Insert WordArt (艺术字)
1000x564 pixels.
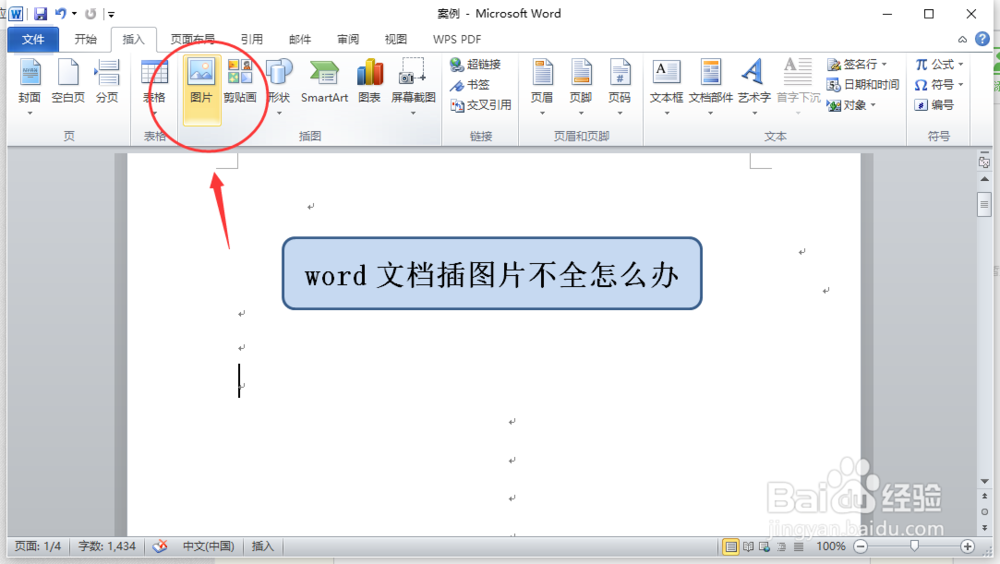pyautogui.click(x=754, y=82)
